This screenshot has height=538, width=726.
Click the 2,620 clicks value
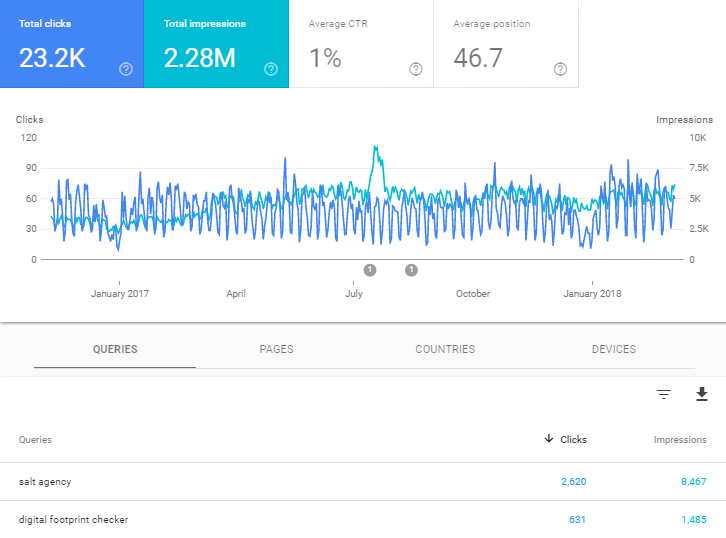tap(574, 482)
